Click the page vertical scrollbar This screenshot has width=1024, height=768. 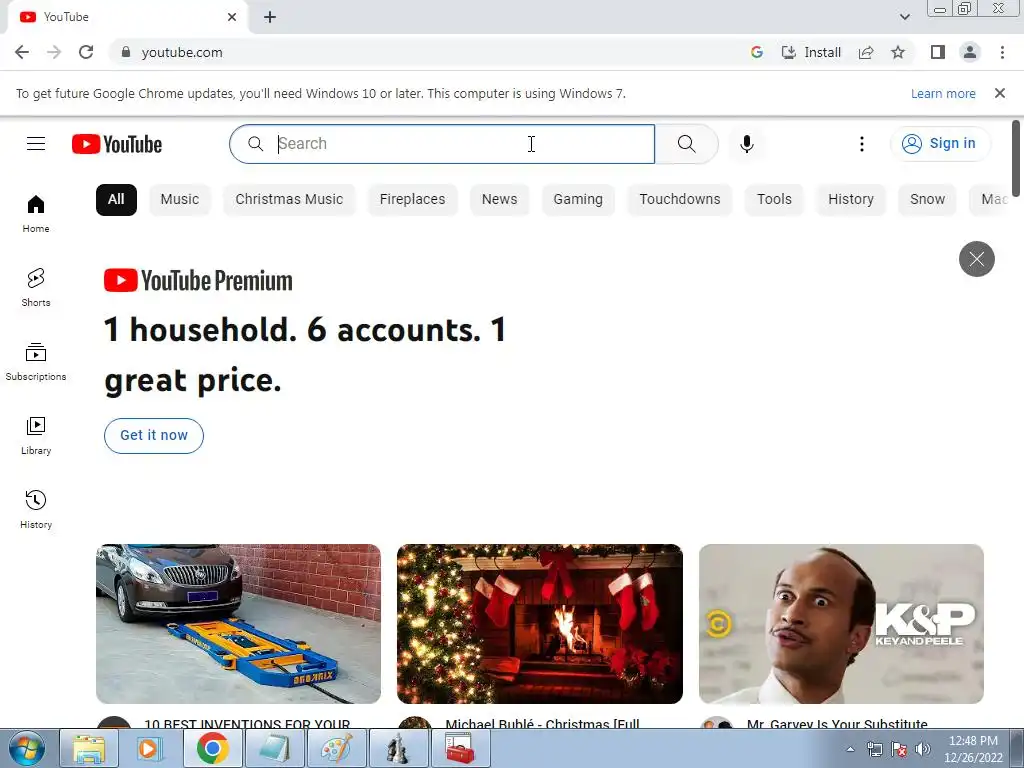click(1016, 158)
